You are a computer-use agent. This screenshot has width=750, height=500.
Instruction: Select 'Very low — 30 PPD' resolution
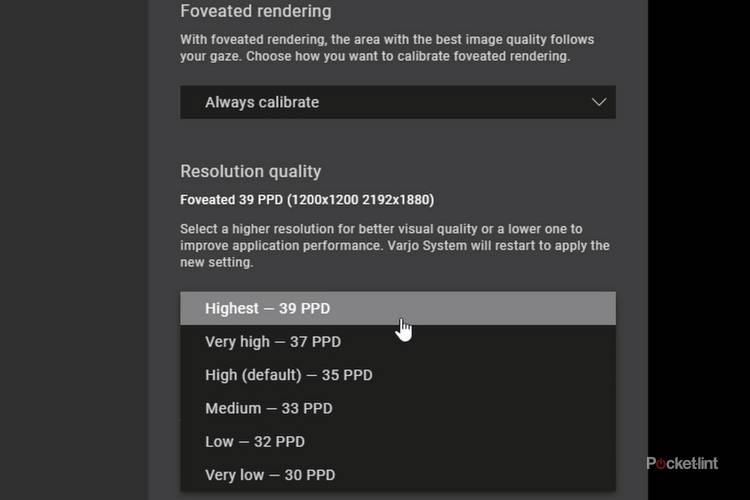[x=270, y=474]
